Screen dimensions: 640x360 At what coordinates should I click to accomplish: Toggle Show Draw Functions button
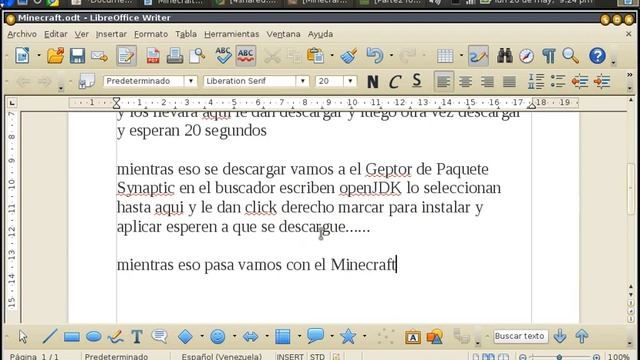tap(478, 56)
